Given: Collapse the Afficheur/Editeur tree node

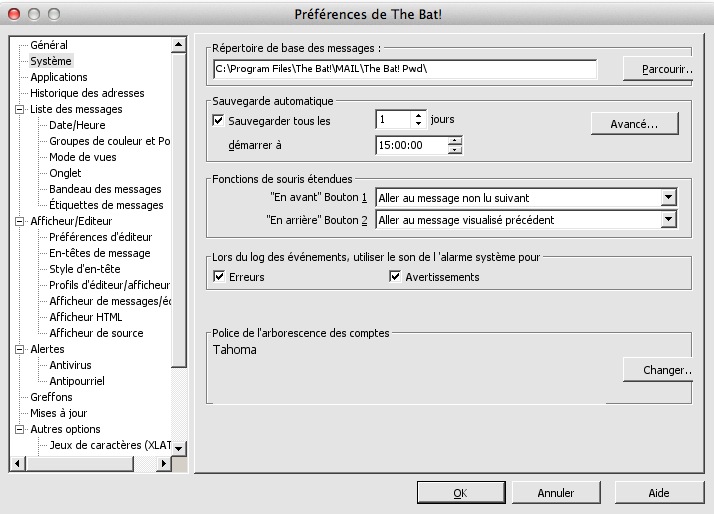Looking at the screenshot, I should tap(19, 221).
